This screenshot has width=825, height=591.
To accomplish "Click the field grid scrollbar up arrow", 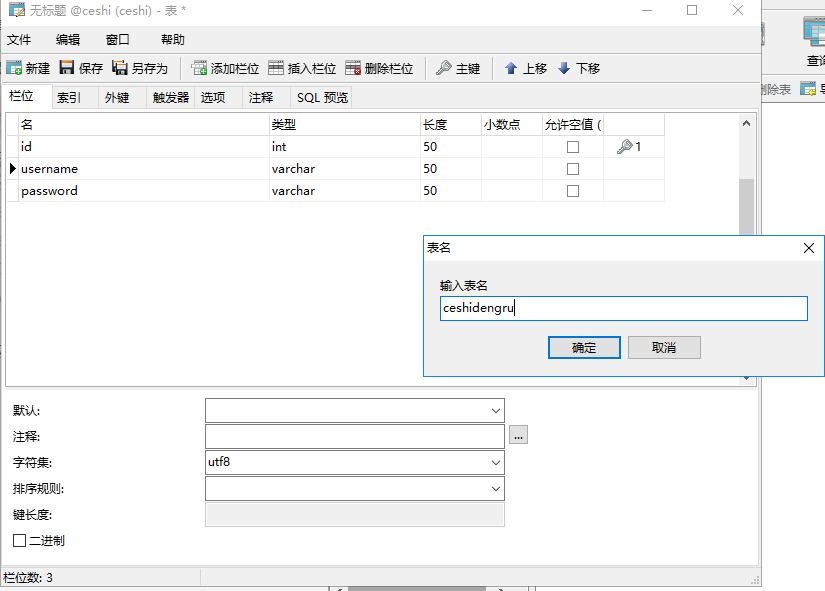I will (x=746, y=124).
